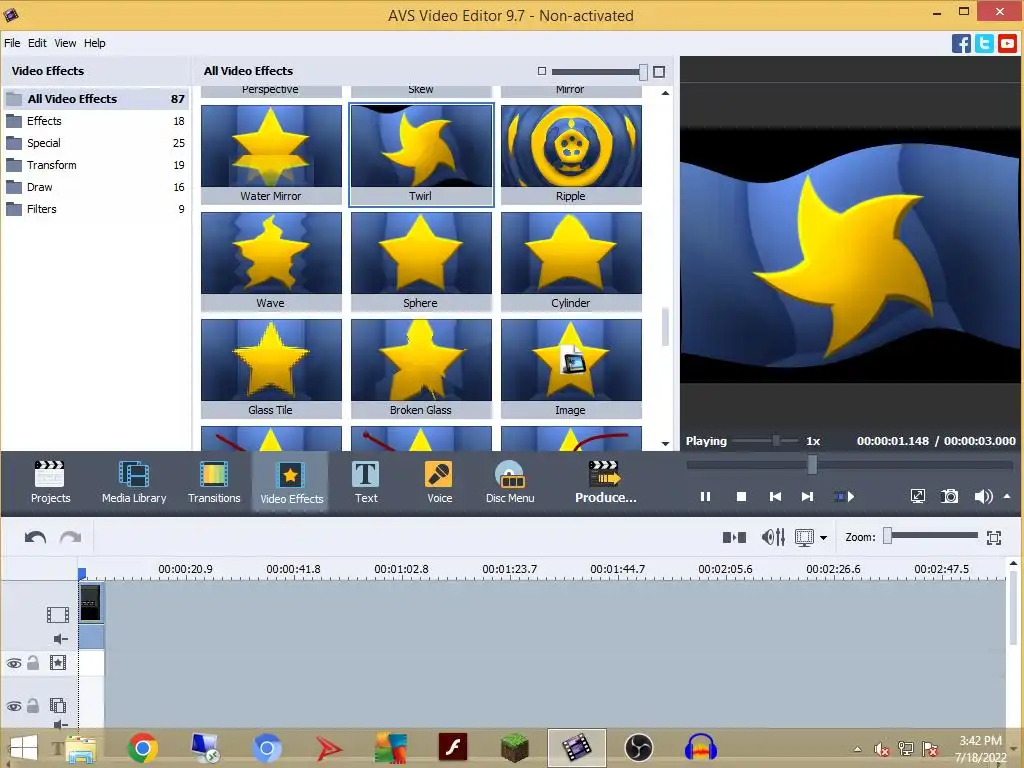This screenshot has width=1024, height=768.
Task: Select the Water Mirror effect
Action: click(271, 154)
